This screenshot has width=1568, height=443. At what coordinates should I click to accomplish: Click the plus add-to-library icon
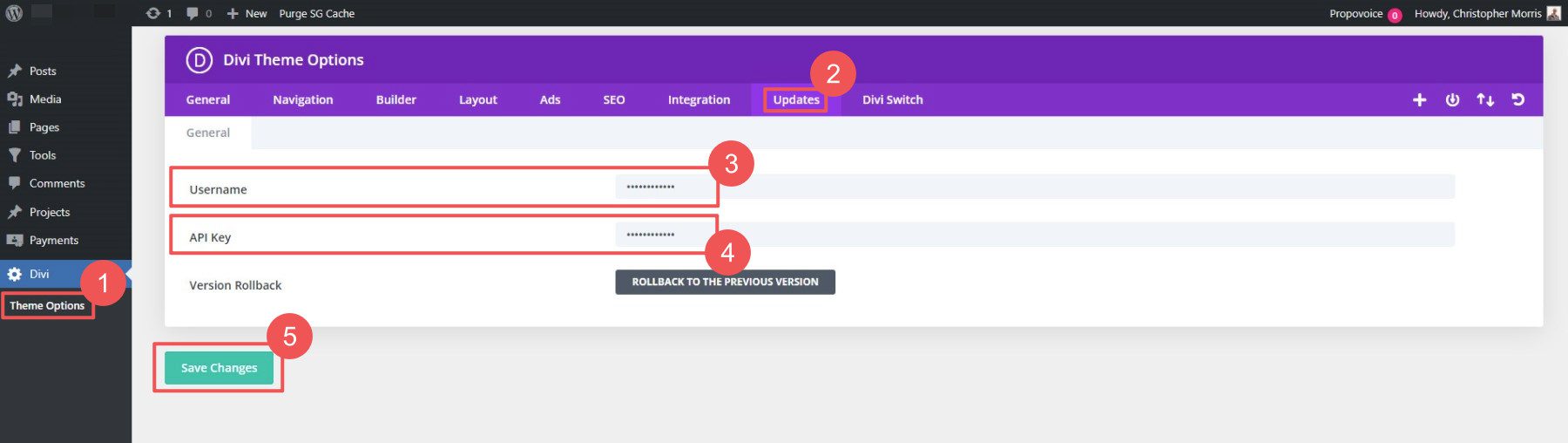(1419, 99)
